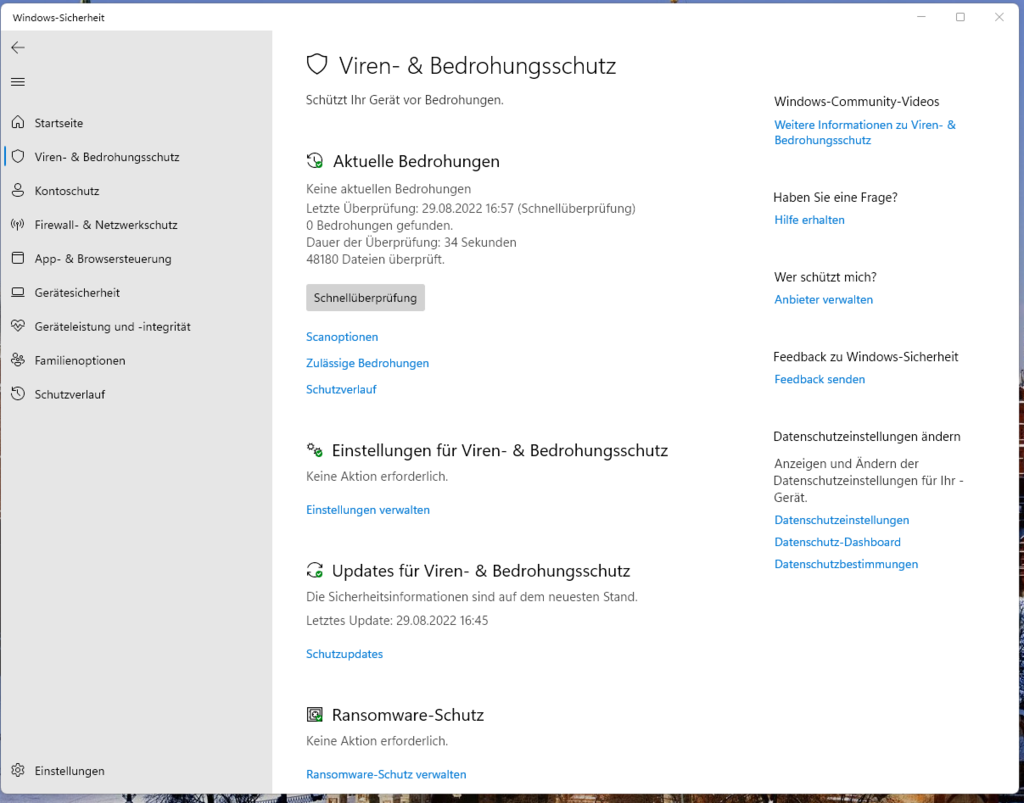Click the Kontoschutz person icon
Viewport: 1024px width, 803px height.
[x=18, y=190]
